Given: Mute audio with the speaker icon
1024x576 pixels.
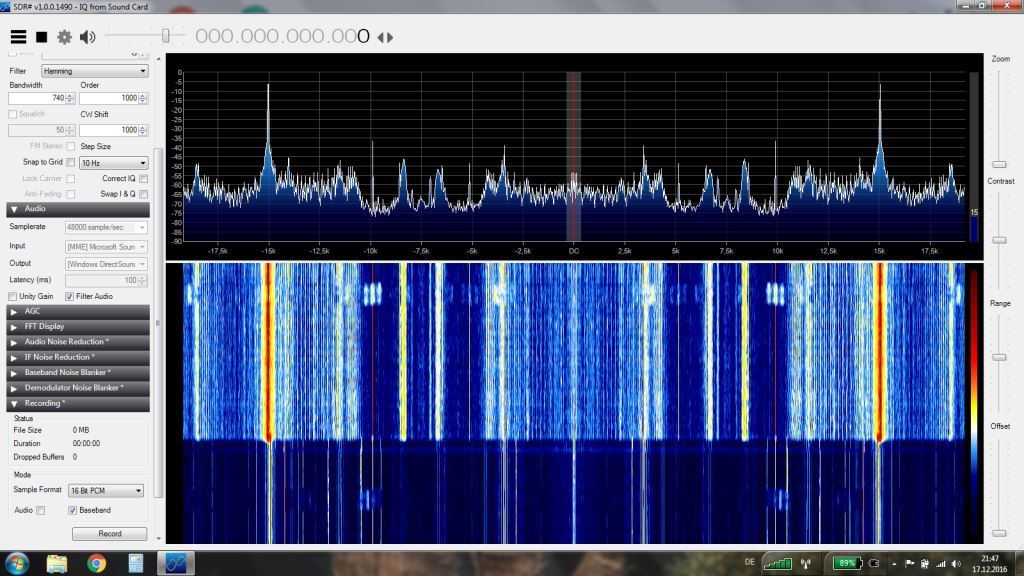Looking at the screenshot, I should (87, 37).
